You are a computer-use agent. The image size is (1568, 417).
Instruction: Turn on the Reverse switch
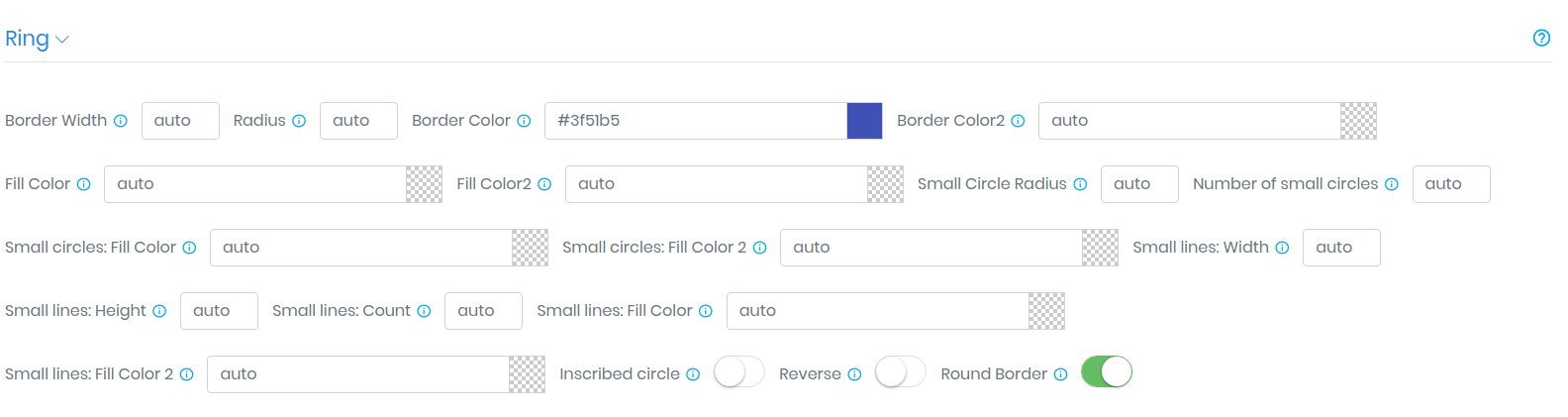(x=901, y=372)
